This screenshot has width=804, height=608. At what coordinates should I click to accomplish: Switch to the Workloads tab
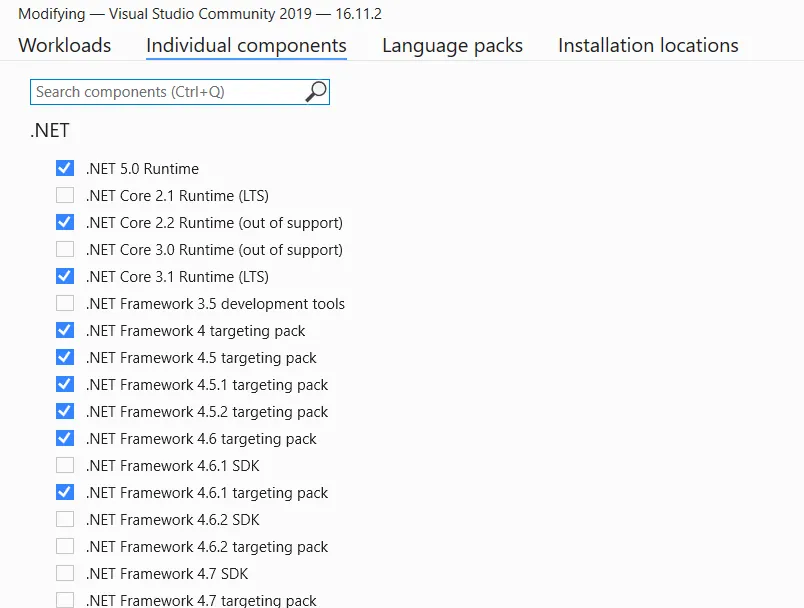point(65,45)
